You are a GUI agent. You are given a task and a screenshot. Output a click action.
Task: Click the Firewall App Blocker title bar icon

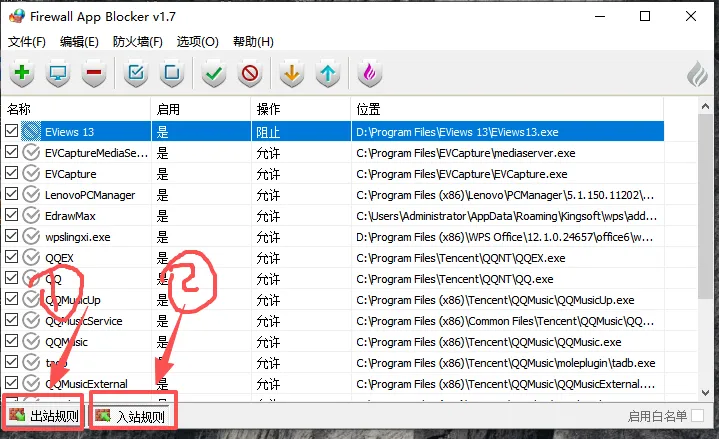17,16
